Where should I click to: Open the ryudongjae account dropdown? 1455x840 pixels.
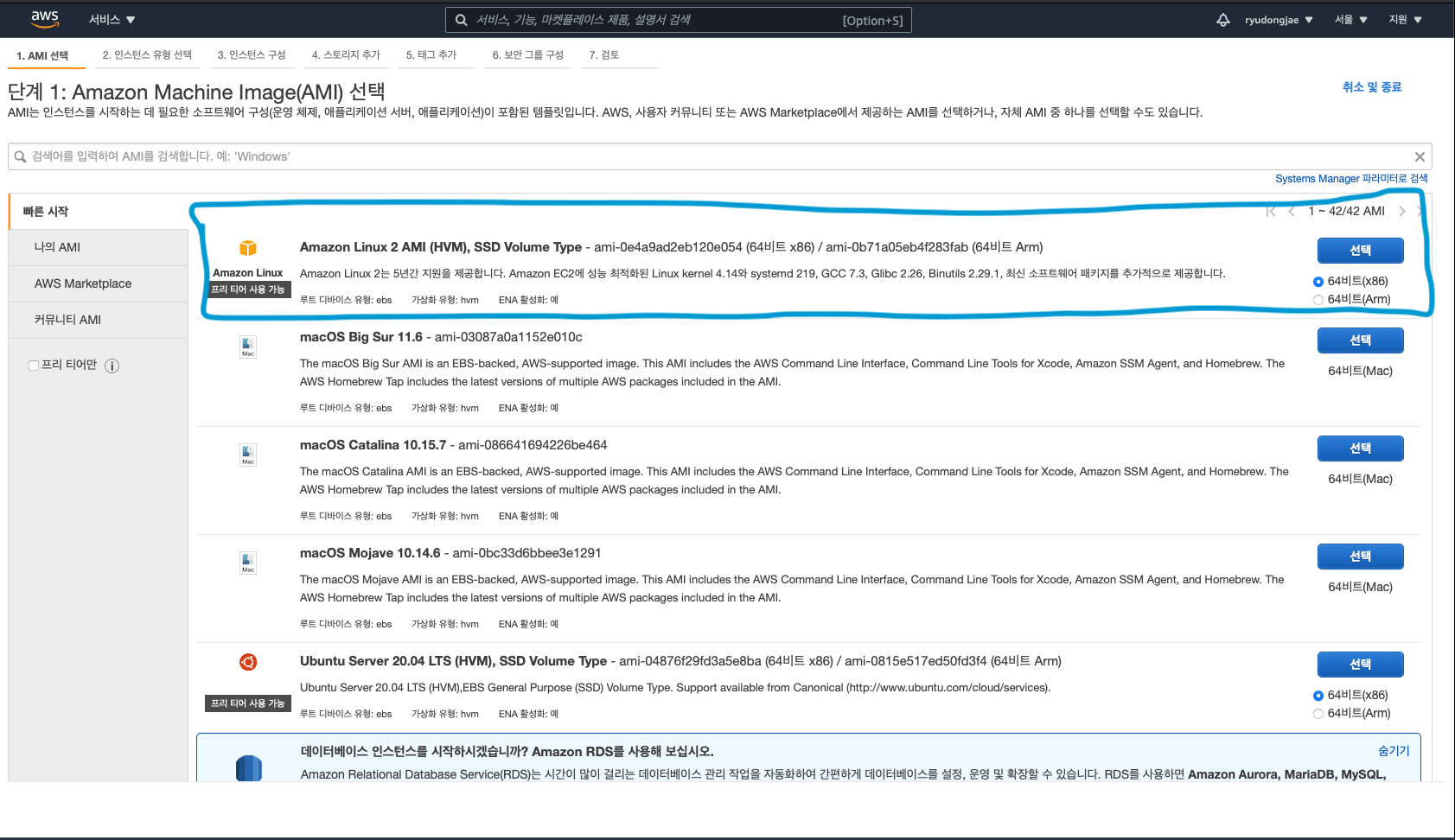pyautogui.click(x=1279, y=20)
